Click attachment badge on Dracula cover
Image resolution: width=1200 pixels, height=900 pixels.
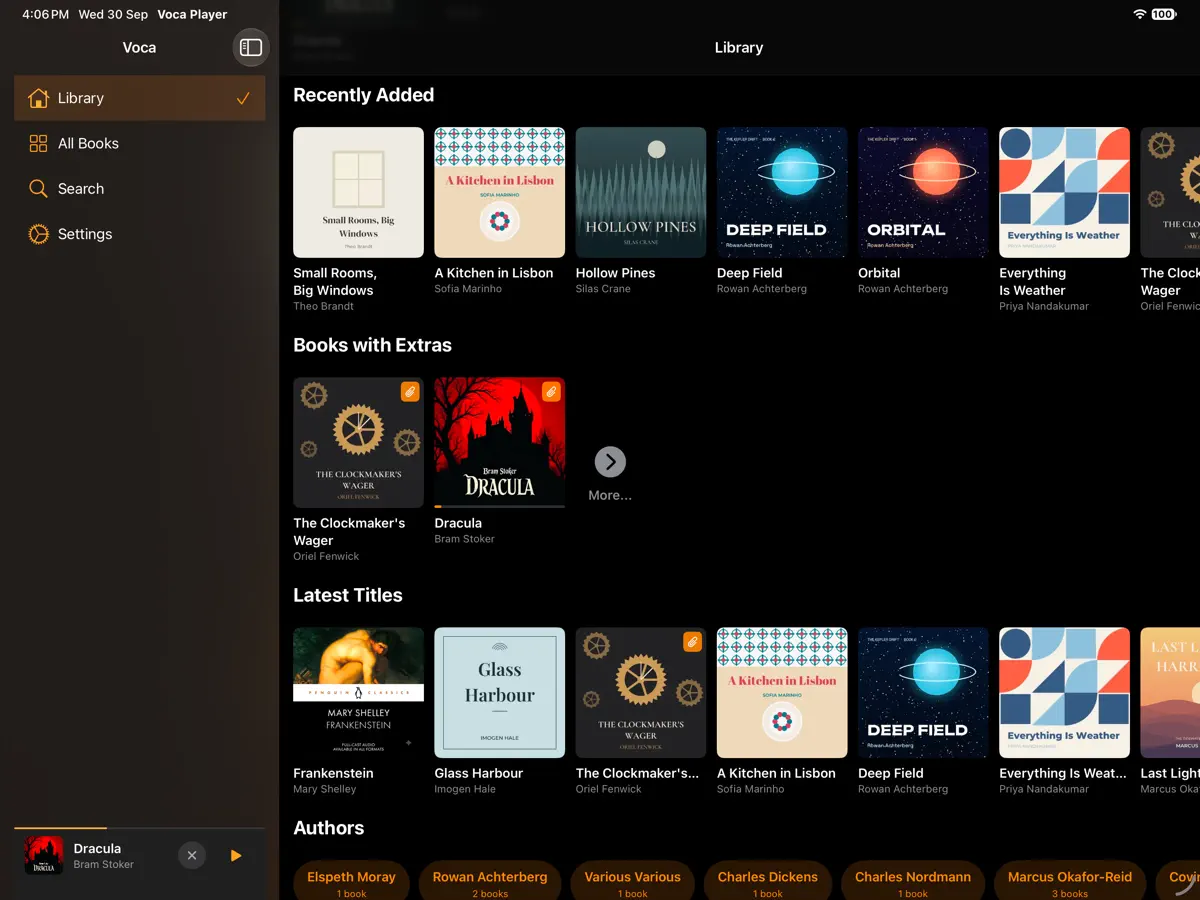551,392
